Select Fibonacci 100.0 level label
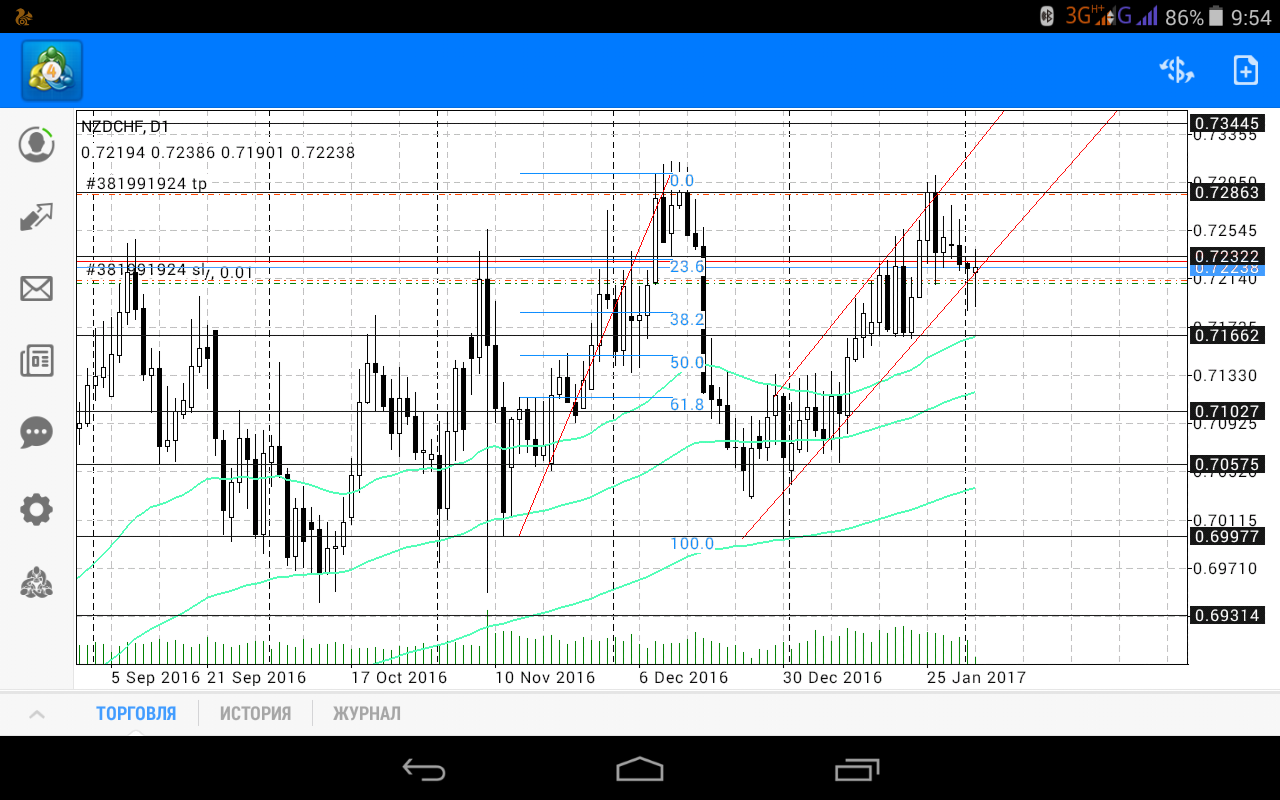This screenshot has height=800, width=1280. coord(692,544)
